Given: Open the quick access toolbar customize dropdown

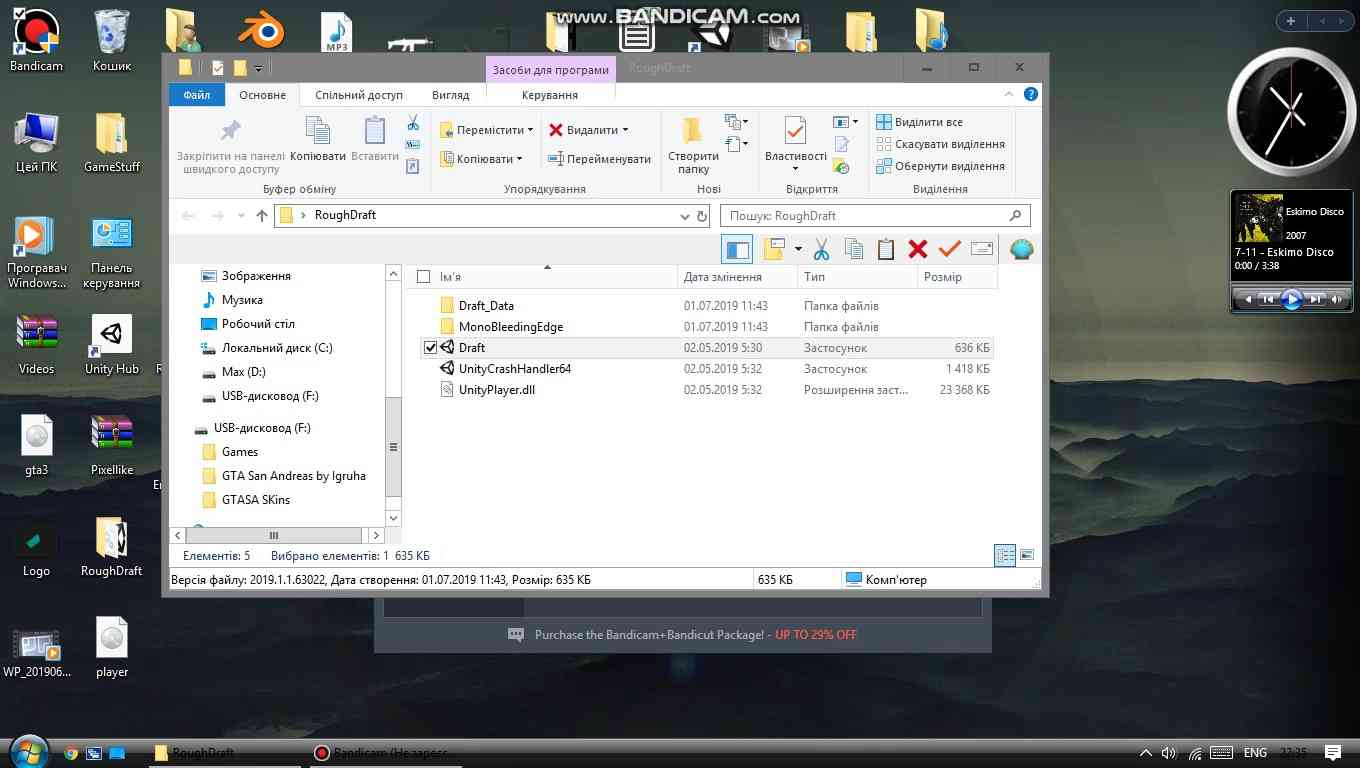Looking at the screenshot, I should click(258, 68).
